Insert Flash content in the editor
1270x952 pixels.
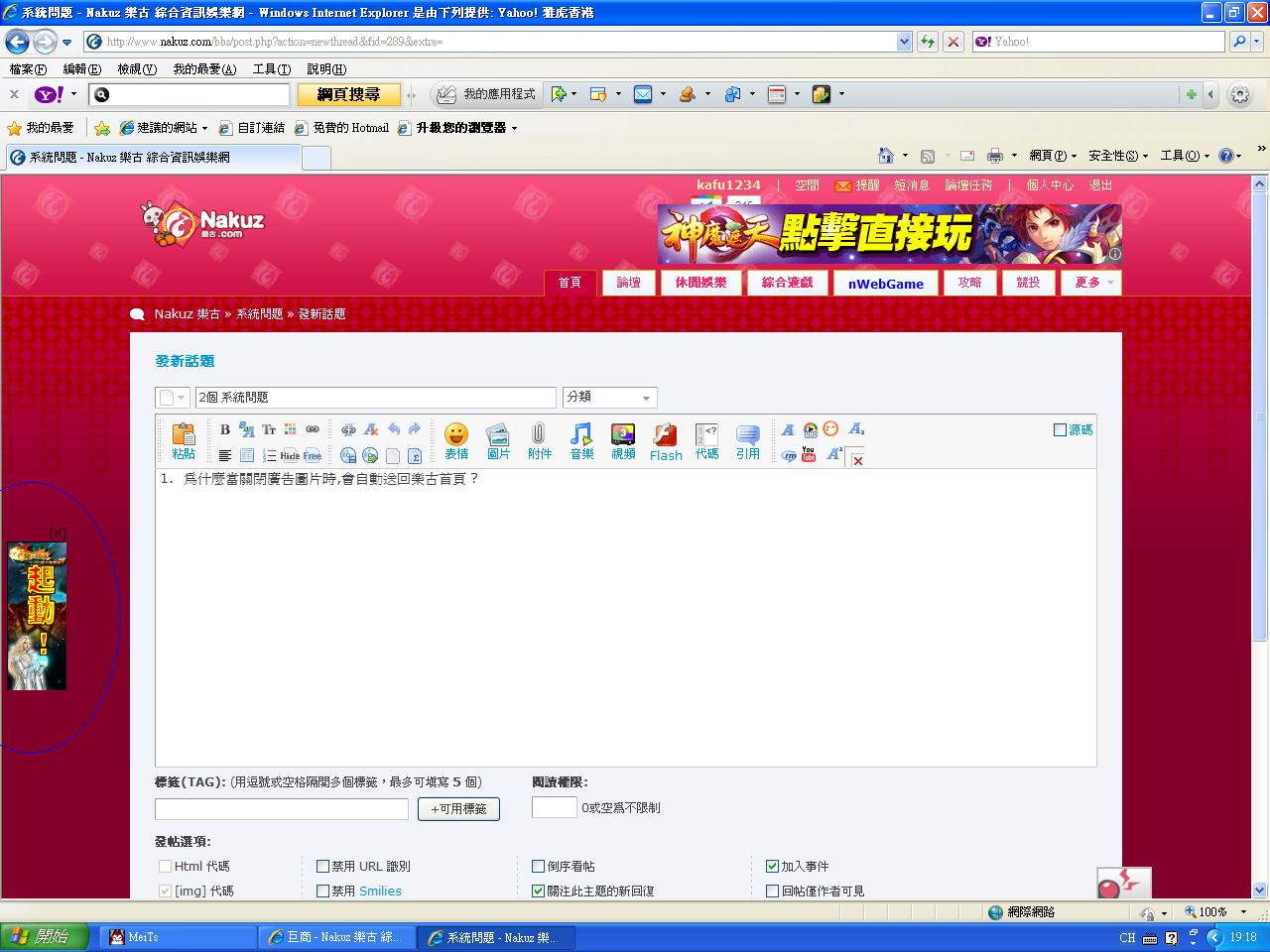[x=666, y=442]
